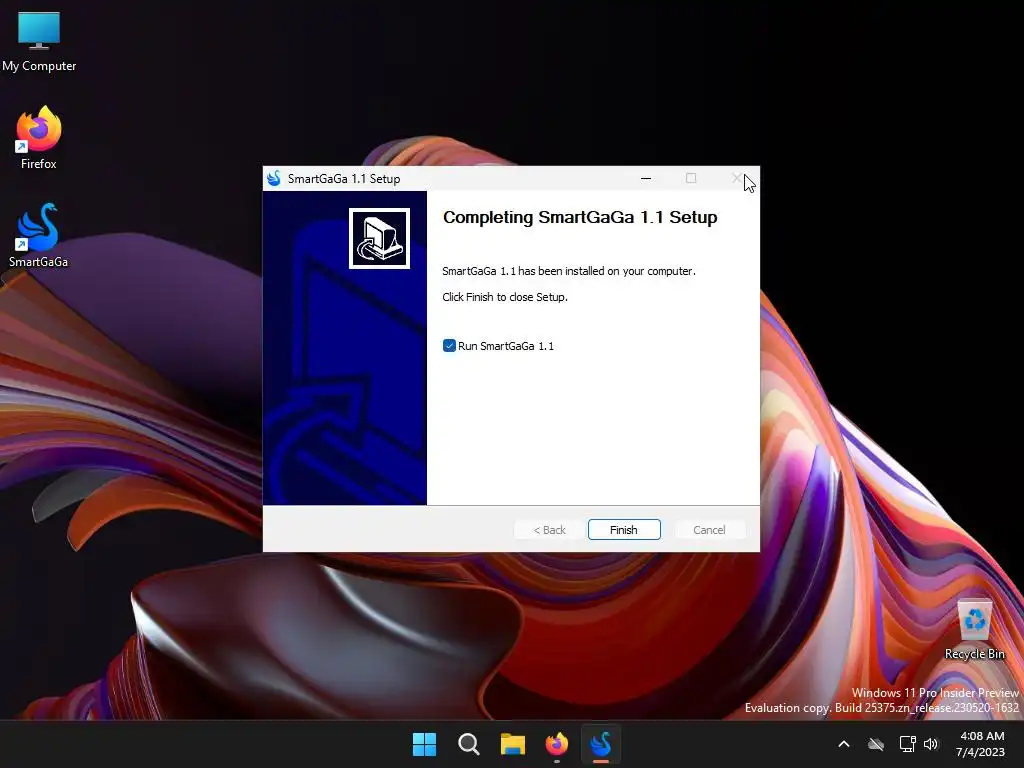Screen dimensions: 1024x768
Task: Click the network status tray icon
Action: 907,744
